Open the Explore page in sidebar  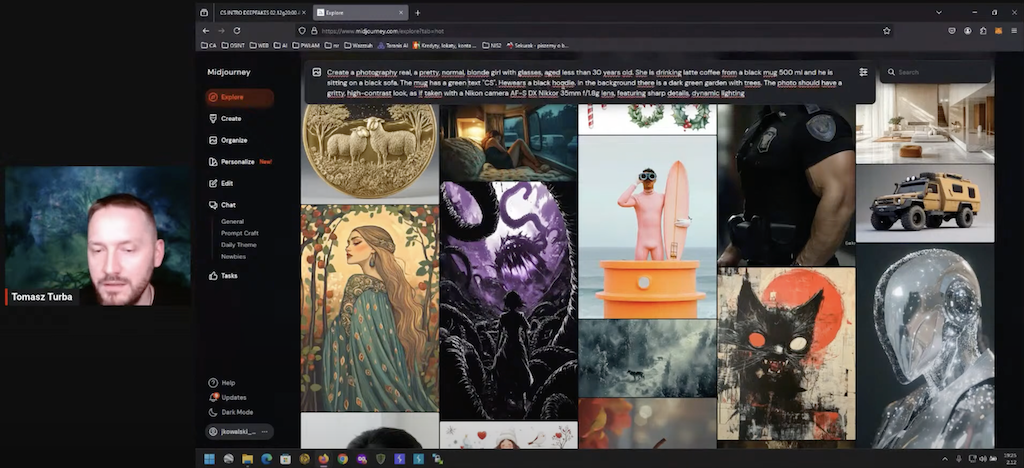231,97
